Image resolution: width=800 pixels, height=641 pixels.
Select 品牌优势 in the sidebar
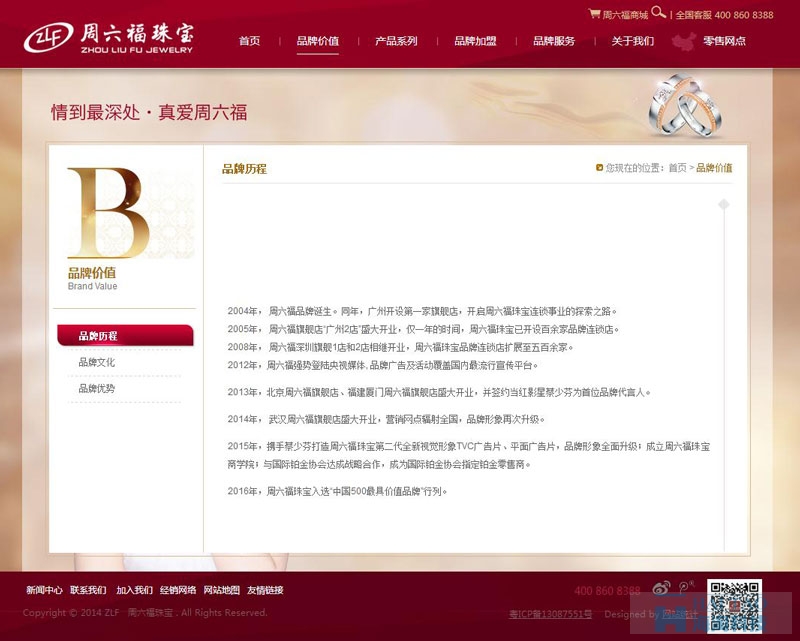coord(96,388)
